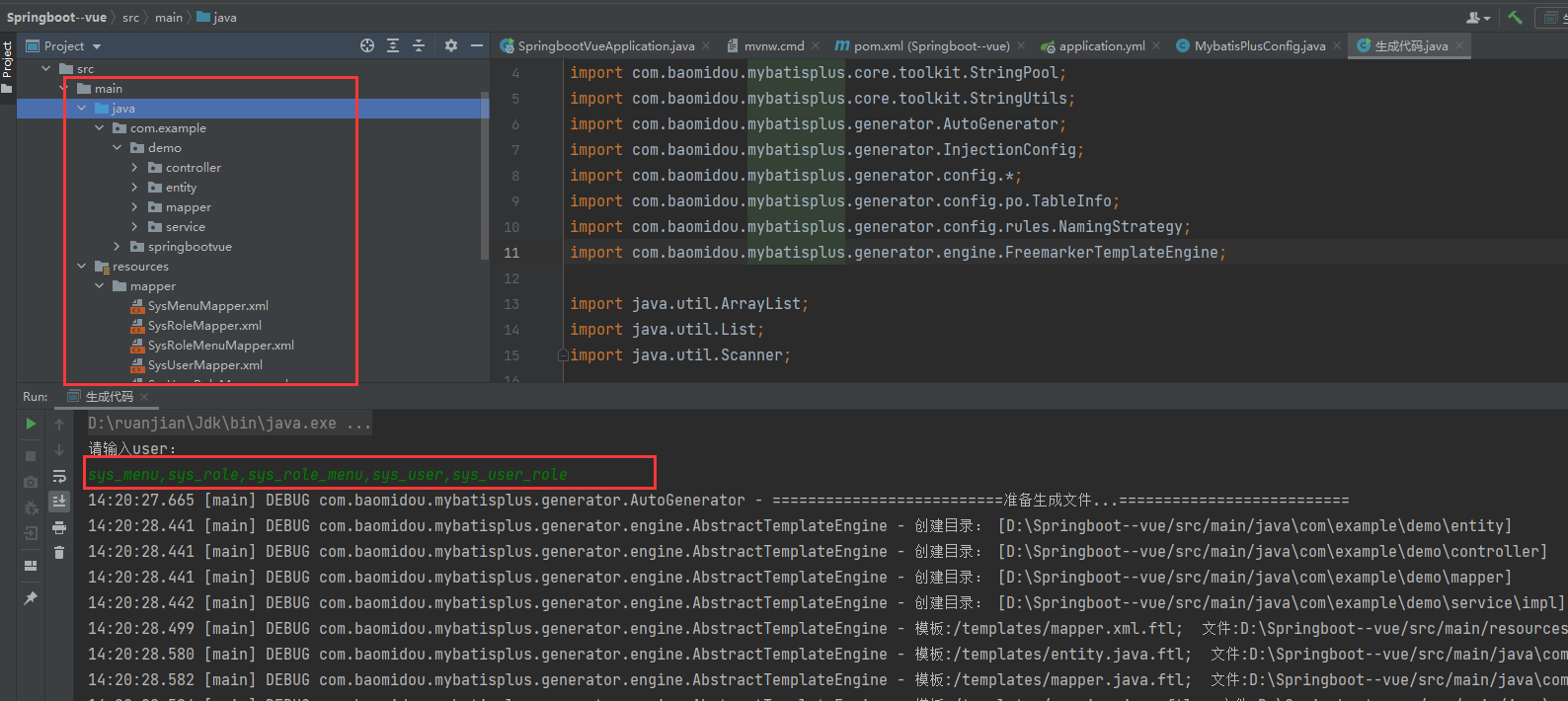This screenshot has height=701, width=1568.
Task: Rerun the program with green play icon
Action: point(31,424)
